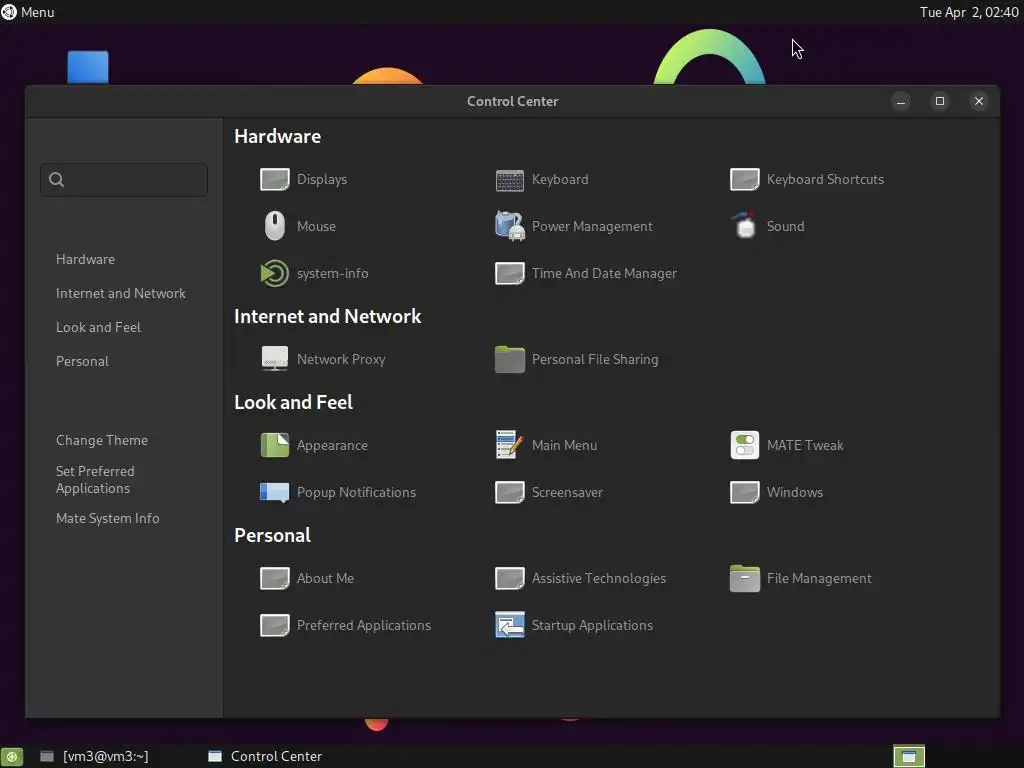The width and height of the screenshot is (1024, 768).
Task: Close the Control Center window
Action: (x=979, y=101)
